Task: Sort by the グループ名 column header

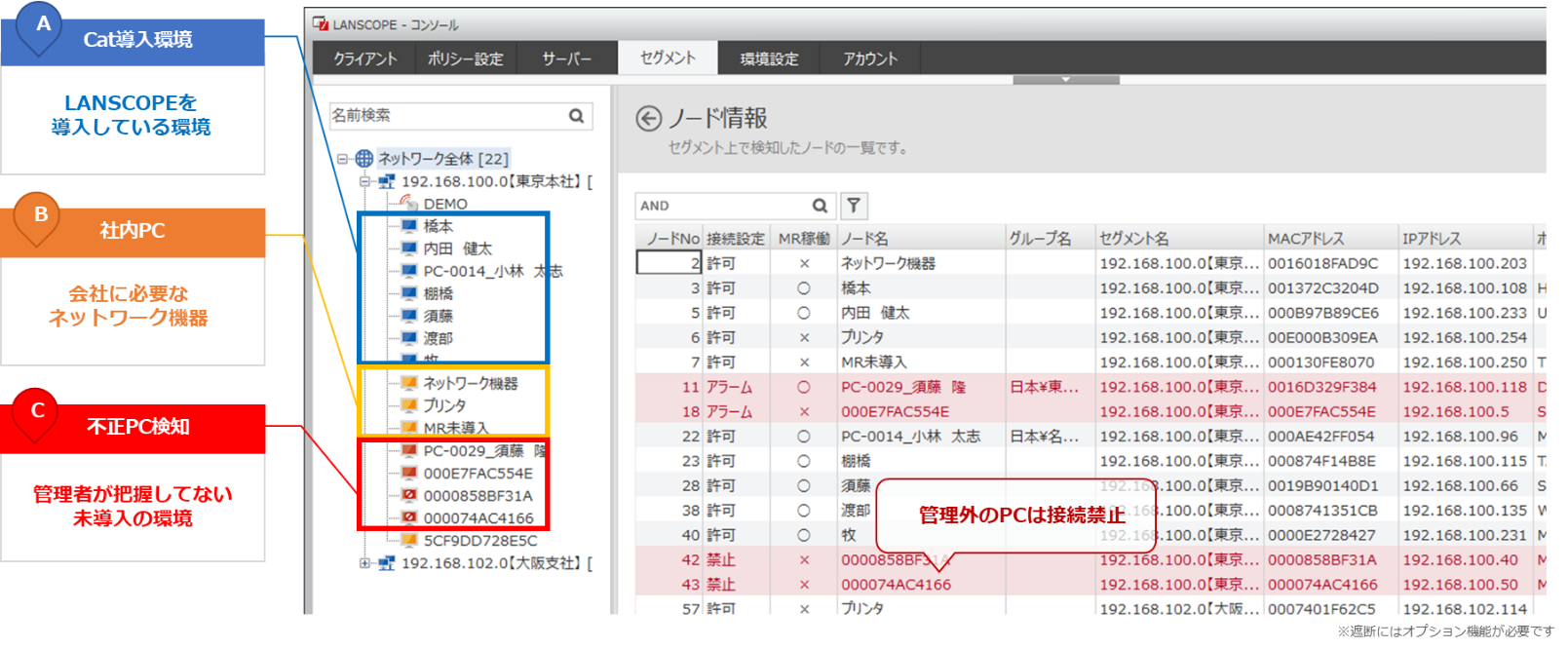Action: pyautogui.click(x=1051, y=239)
